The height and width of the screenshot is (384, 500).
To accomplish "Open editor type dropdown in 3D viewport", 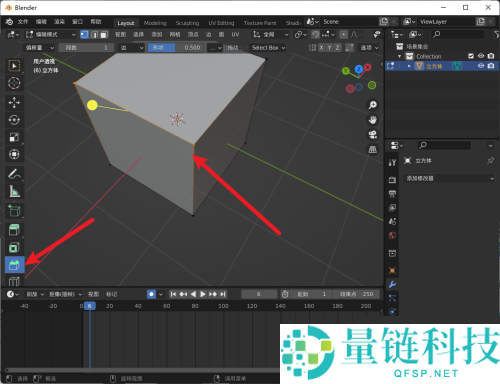I will pos(13,34).
